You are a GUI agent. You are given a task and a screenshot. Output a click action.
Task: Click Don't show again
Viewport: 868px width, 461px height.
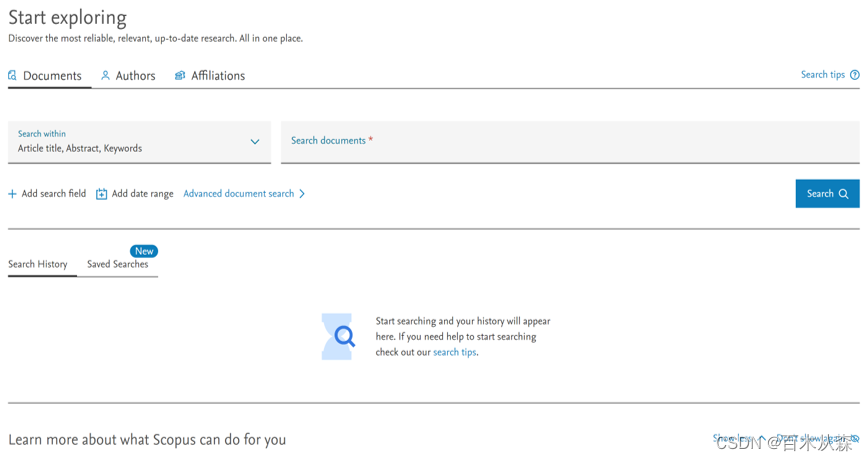click(818, 438)
